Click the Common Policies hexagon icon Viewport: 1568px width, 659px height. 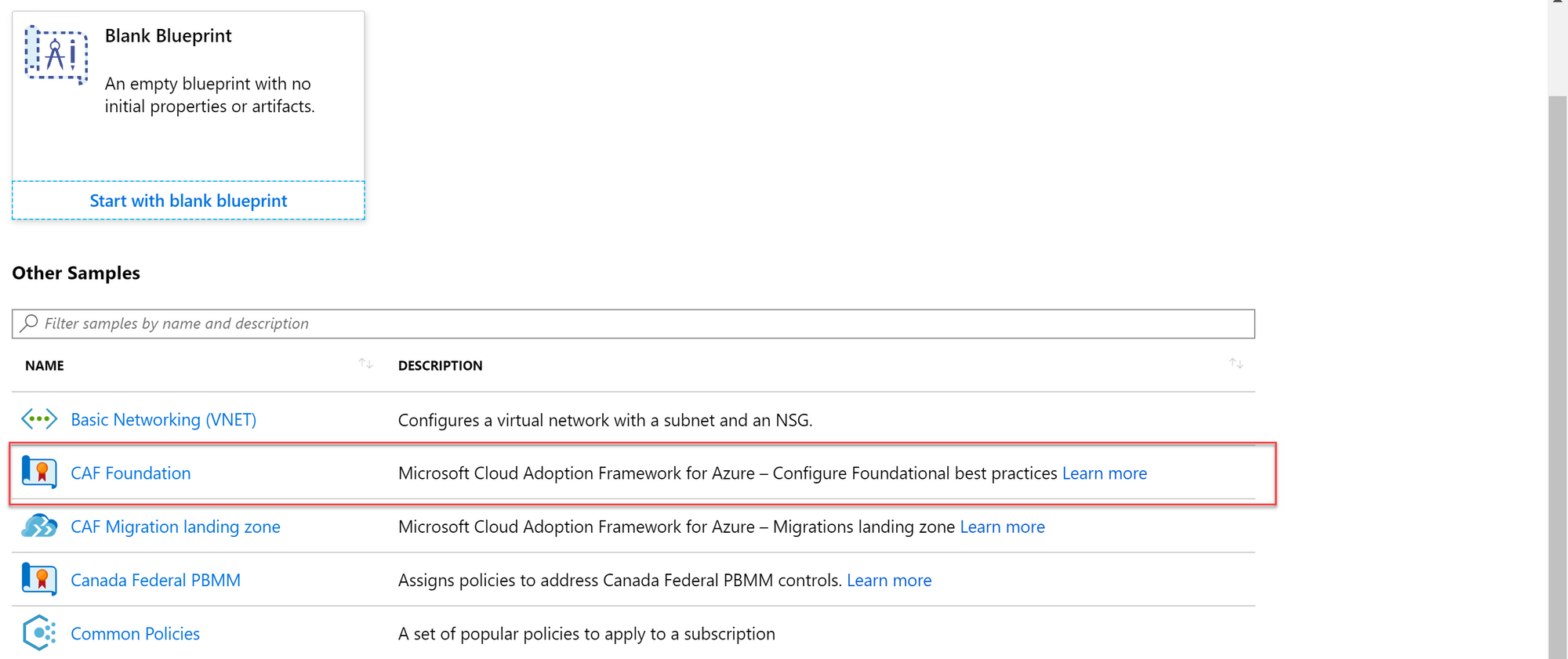pos(39,633)
